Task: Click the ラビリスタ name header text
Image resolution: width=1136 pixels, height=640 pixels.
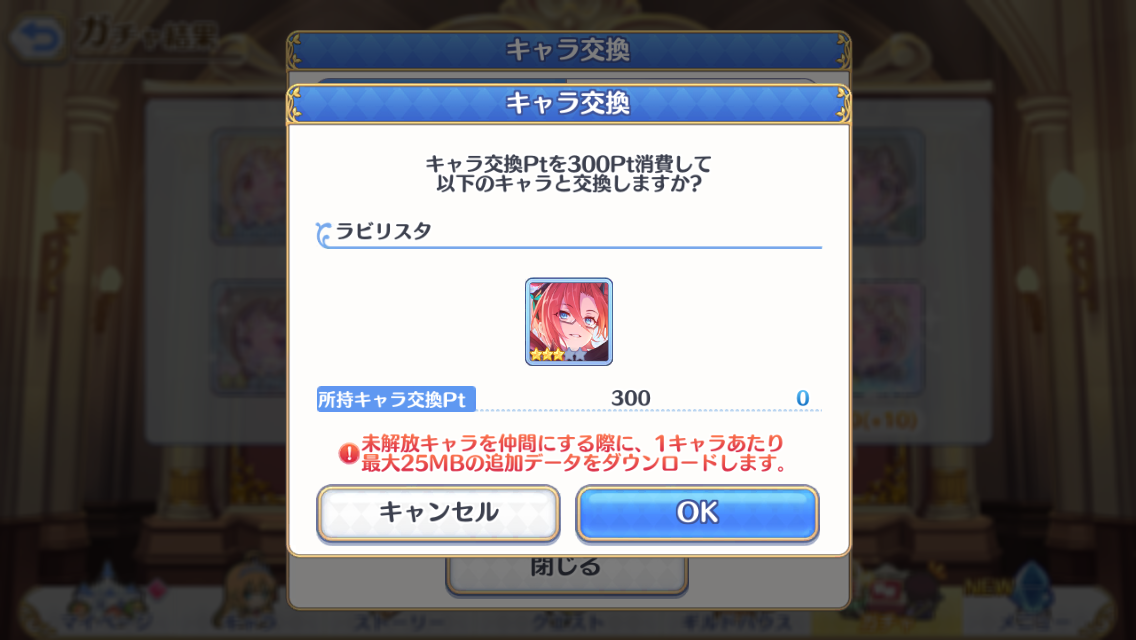Action: click(x=383, y=231)
